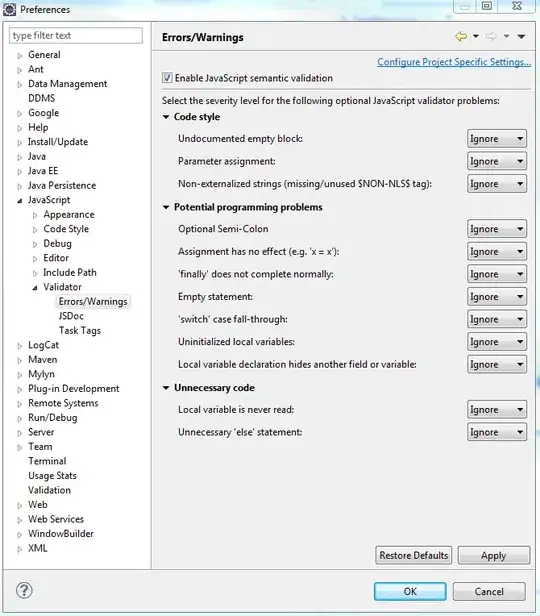Open Configure Project Specific Settings link
Image resolution: width=540 pixels, height=616 pixels.
[x=454, y=62]
